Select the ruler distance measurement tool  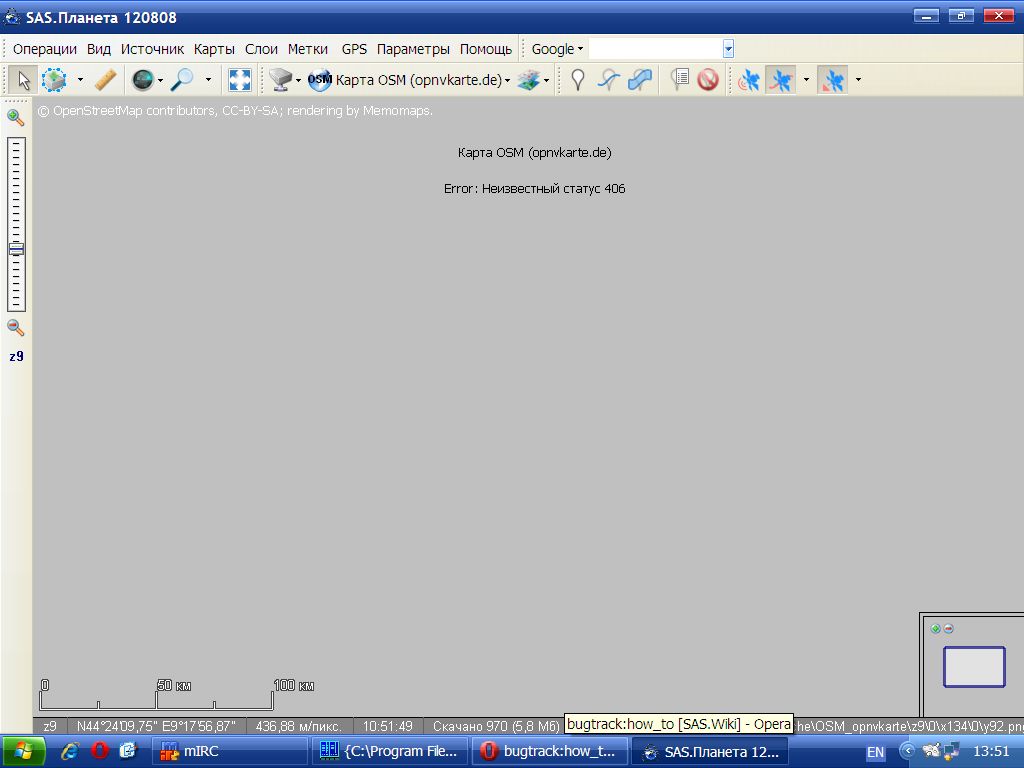105,80
